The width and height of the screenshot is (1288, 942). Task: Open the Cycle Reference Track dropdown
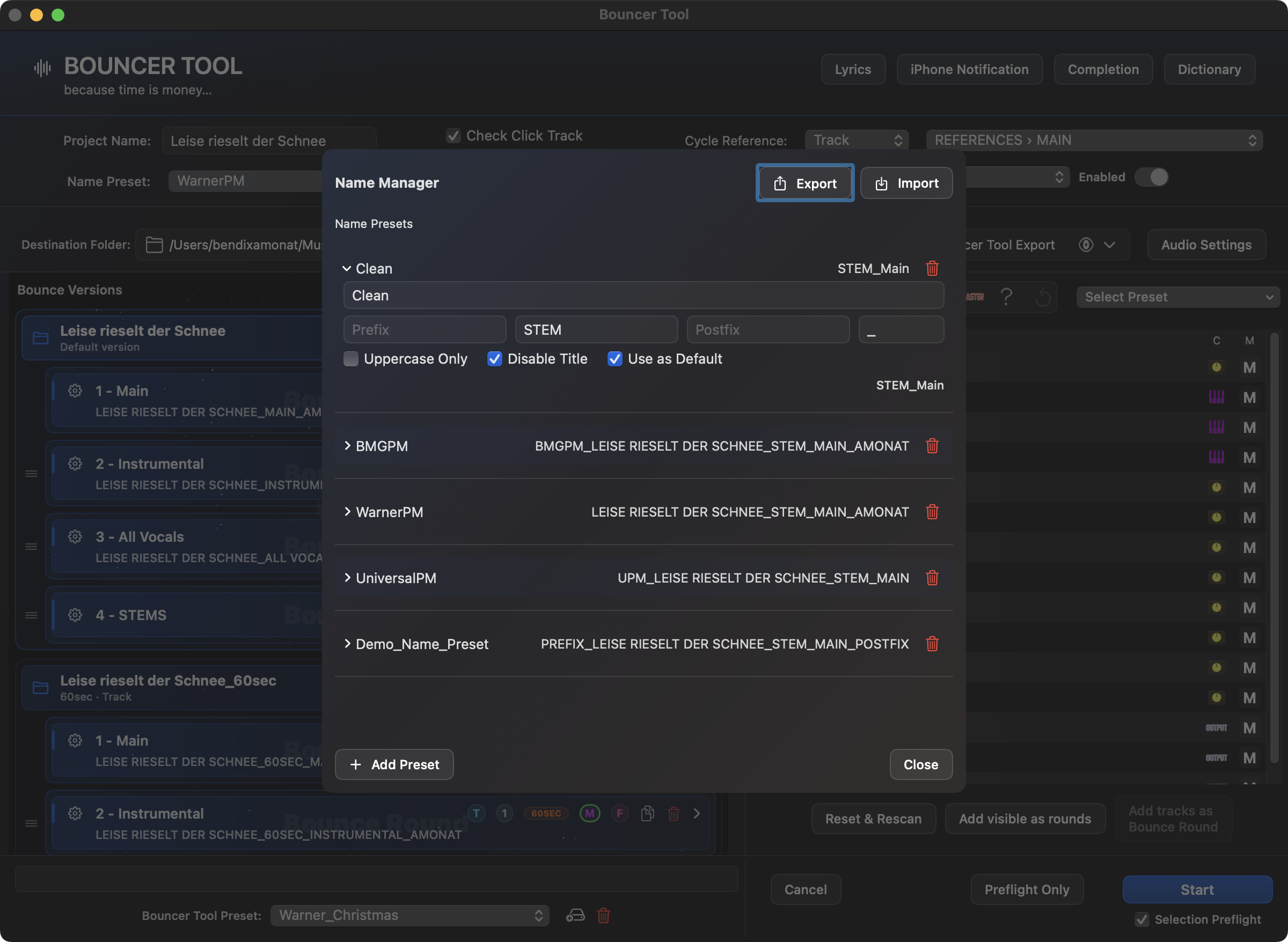click(x=856, y=140)
